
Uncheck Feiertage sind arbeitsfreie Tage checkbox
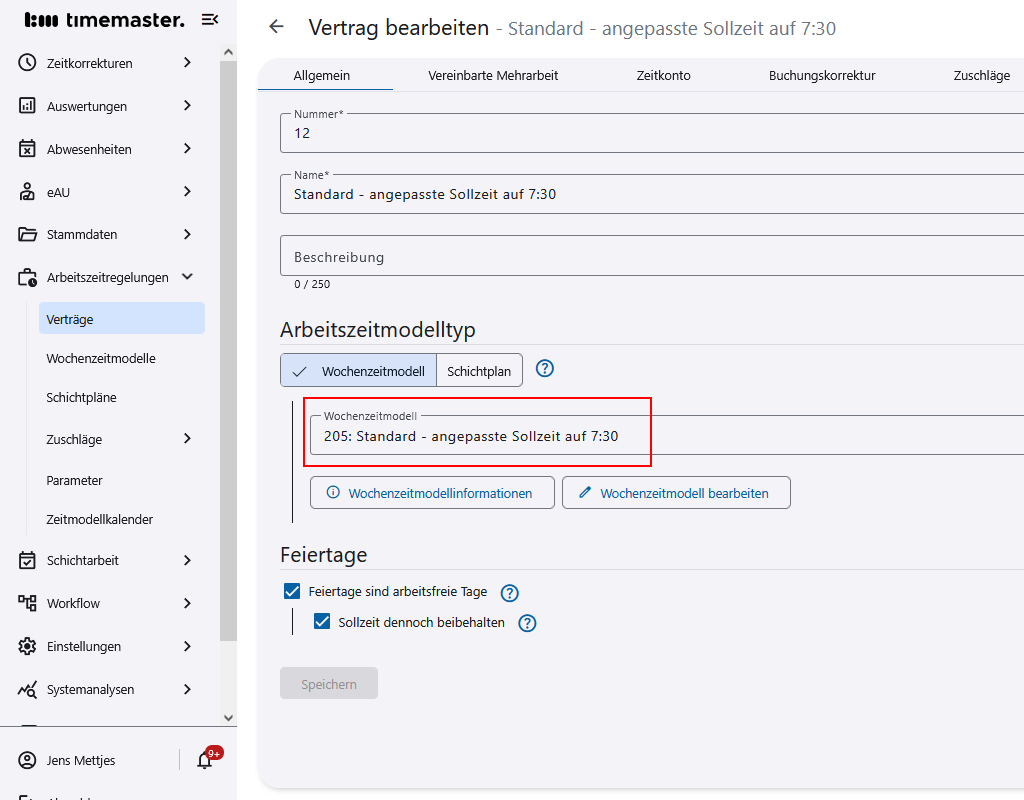[x=292, y=591]
